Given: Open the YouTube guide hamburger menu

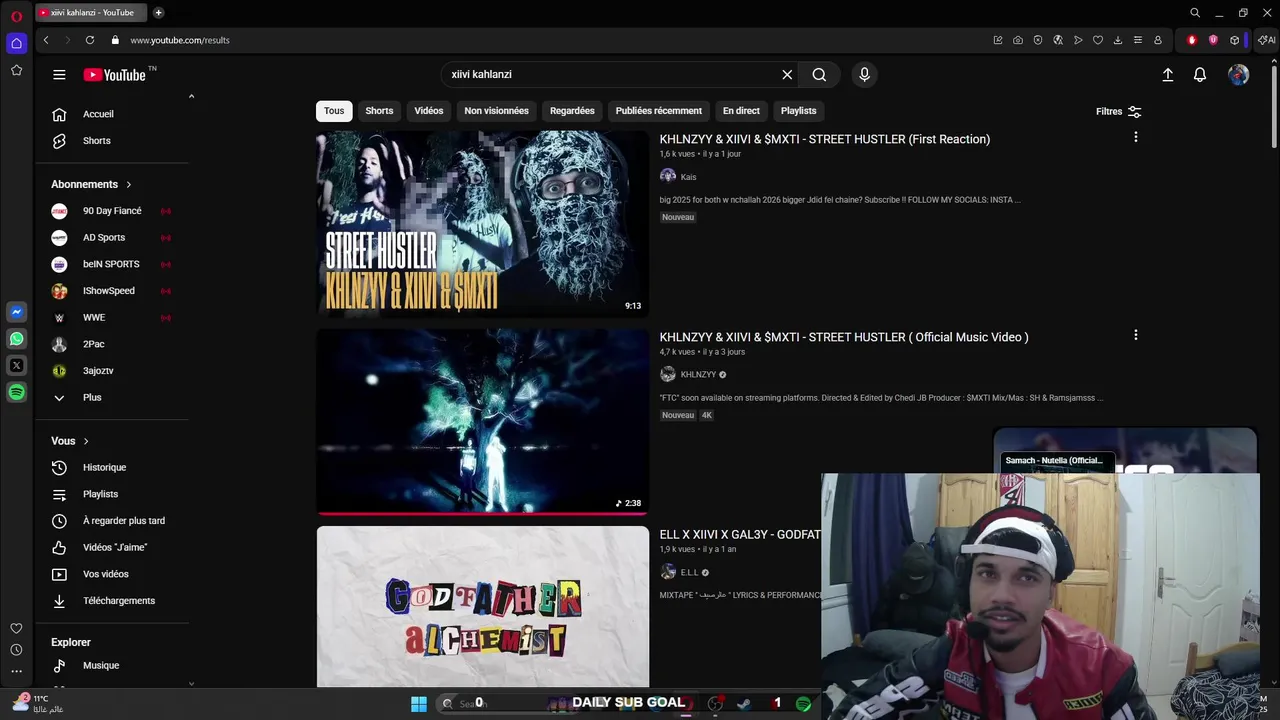Looking at the screenshot, I should click(x=59, y=75).
